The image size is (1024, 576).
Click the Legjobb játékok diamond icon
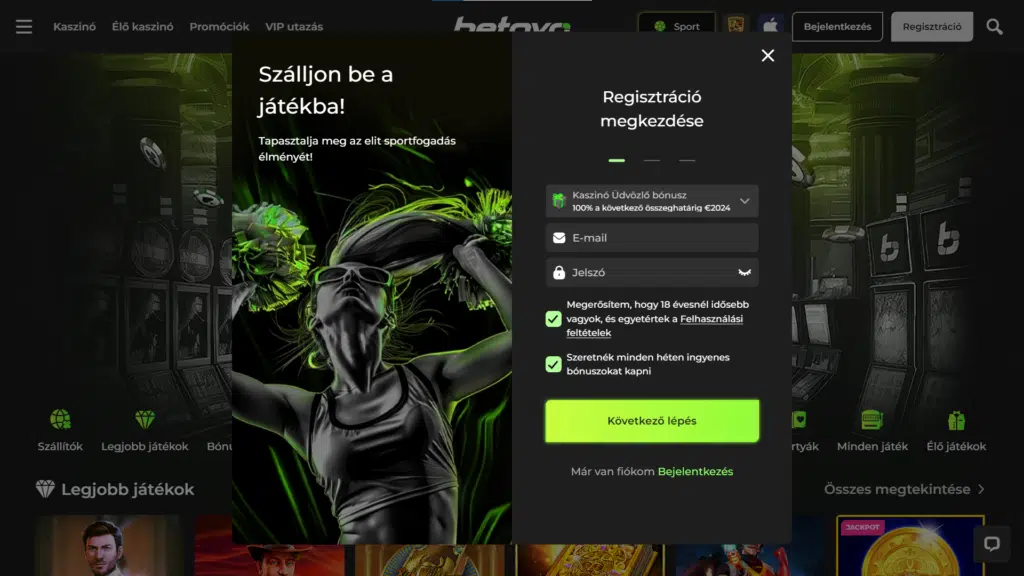pyautogui.click(x=145, y=419)
